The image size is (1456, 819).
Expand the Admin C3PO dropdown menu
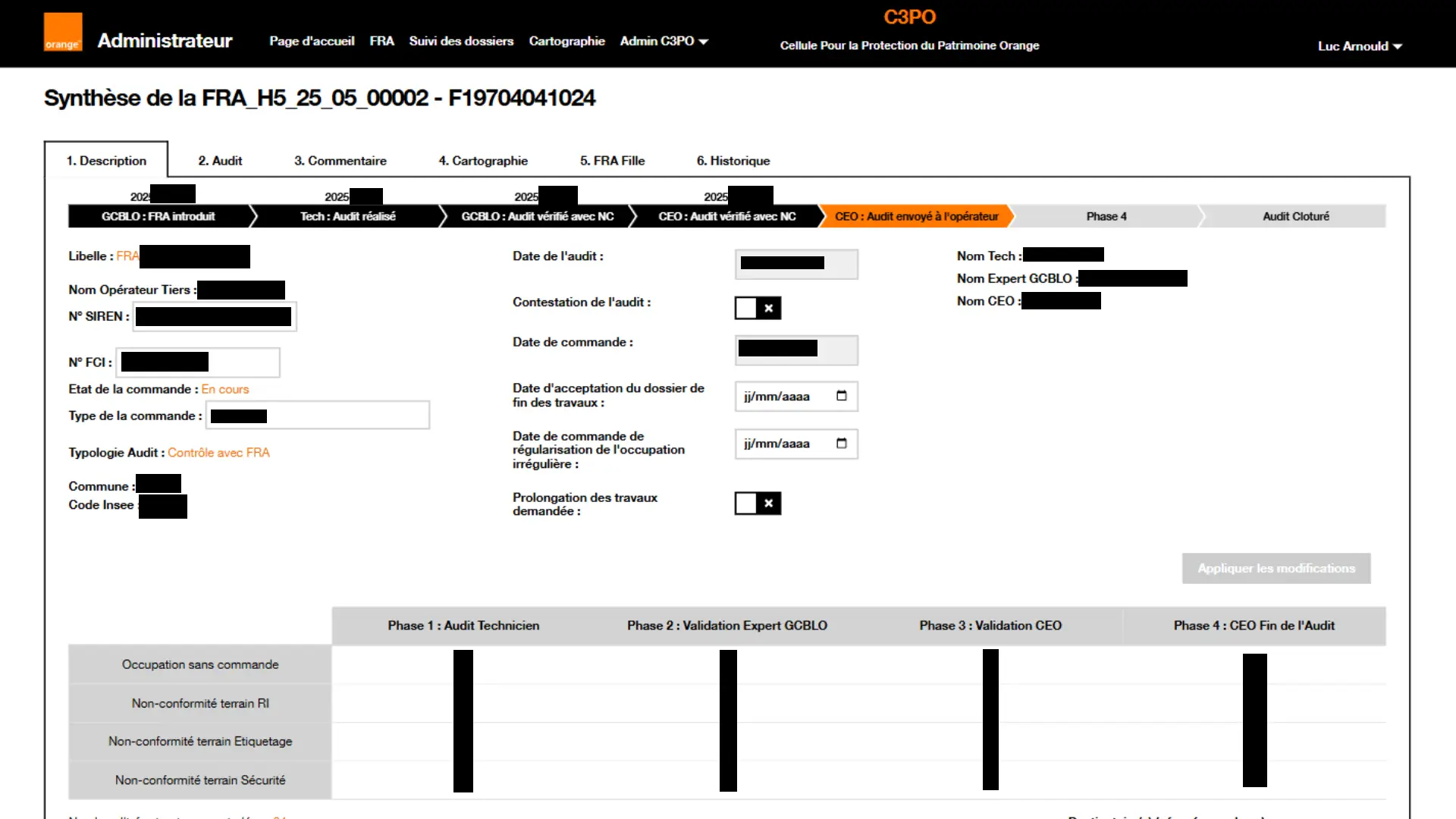[664, 41]
